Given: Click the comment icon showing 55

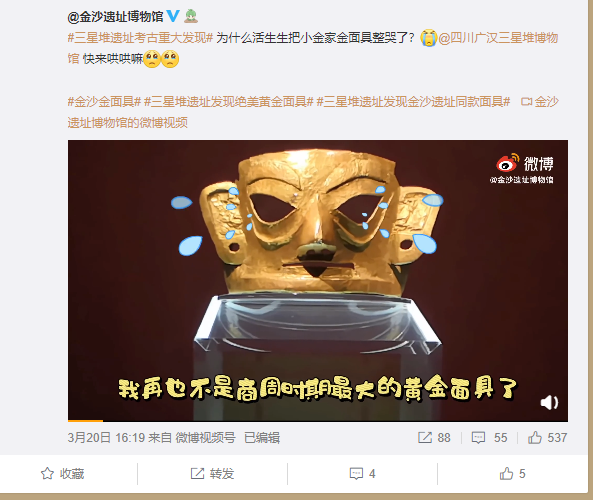Looking at the screenshot, I should click(x=478, y=438).
